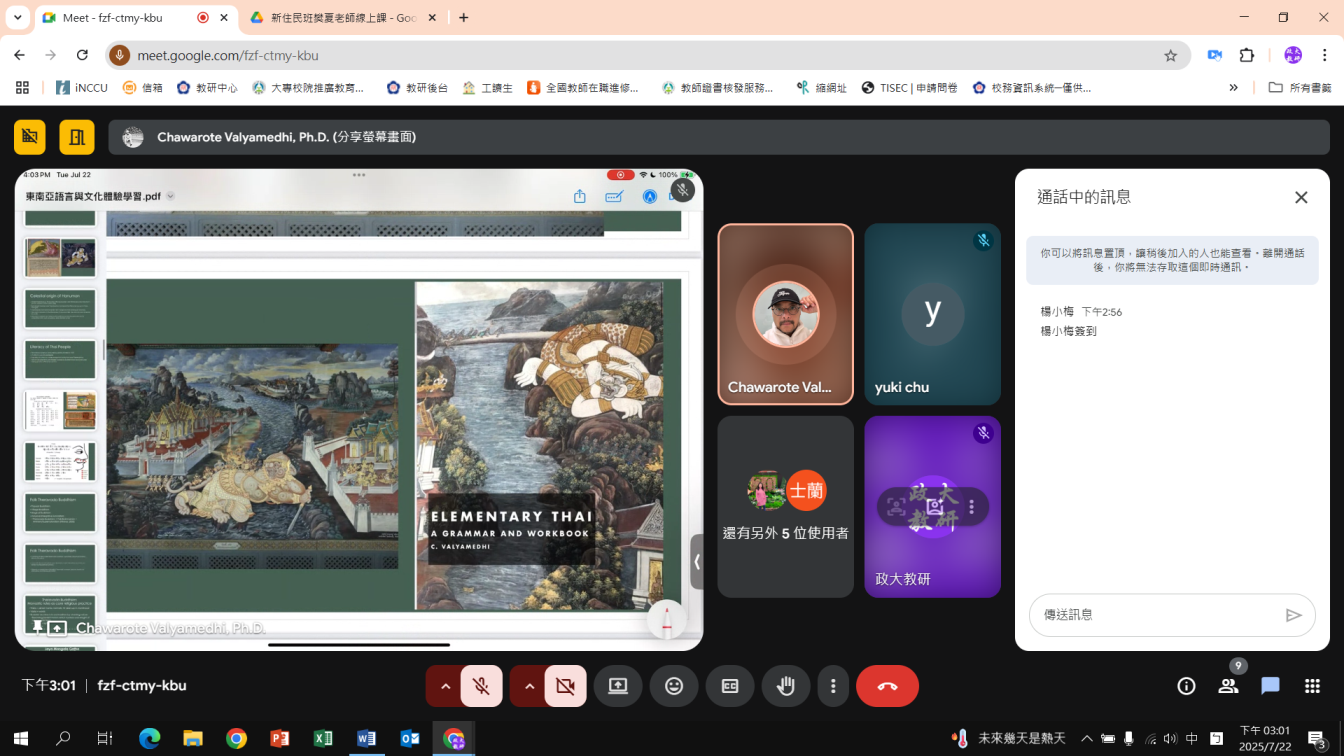The width and height of the screenshot is (1344, 756).
Task: Open the 5 other users tile
Action: click(x=785, y=507)
